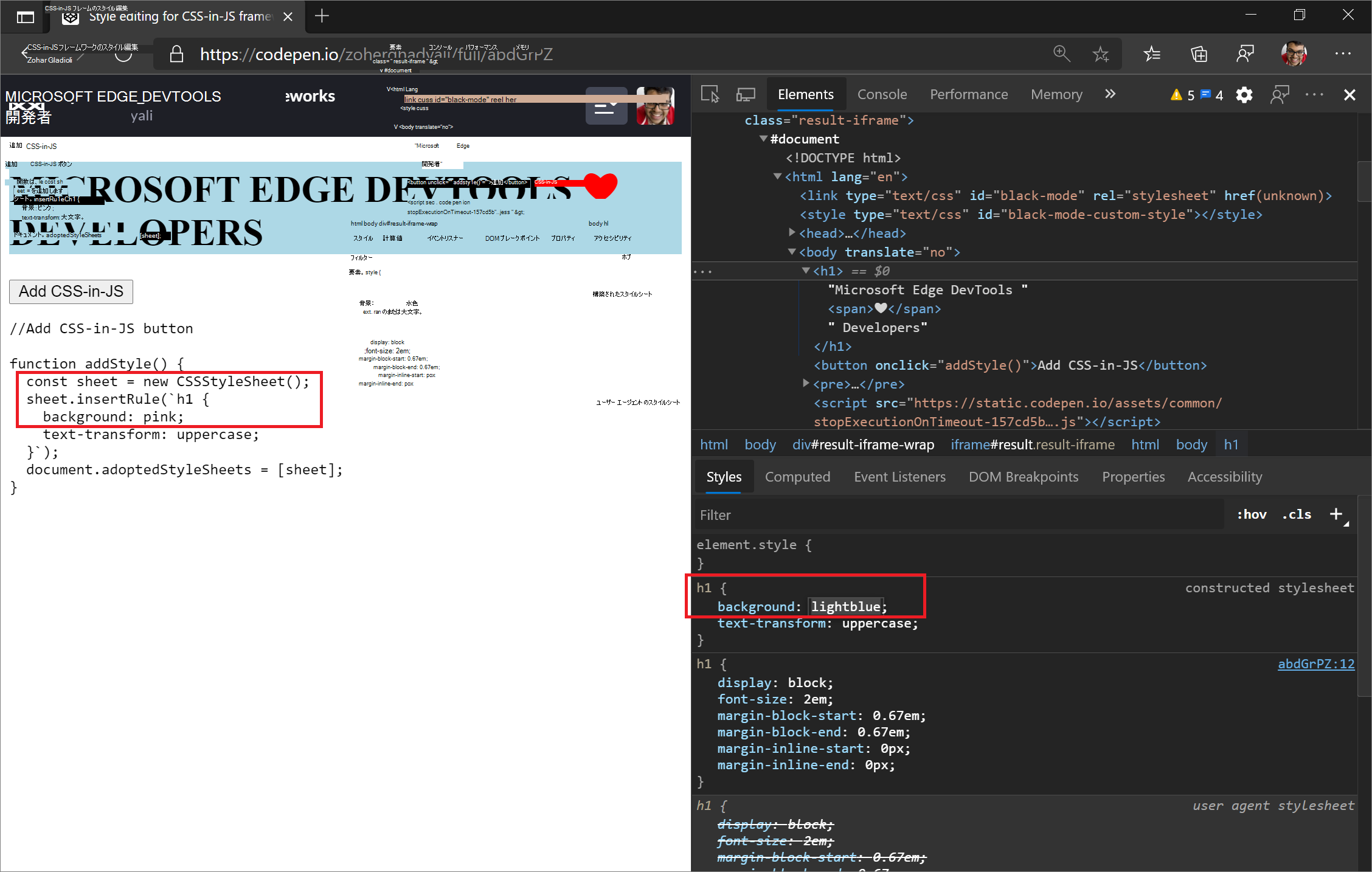Click the inspect element cursor icon
The width and height of the screenshot is (1372, 872).
pos(710,93)
